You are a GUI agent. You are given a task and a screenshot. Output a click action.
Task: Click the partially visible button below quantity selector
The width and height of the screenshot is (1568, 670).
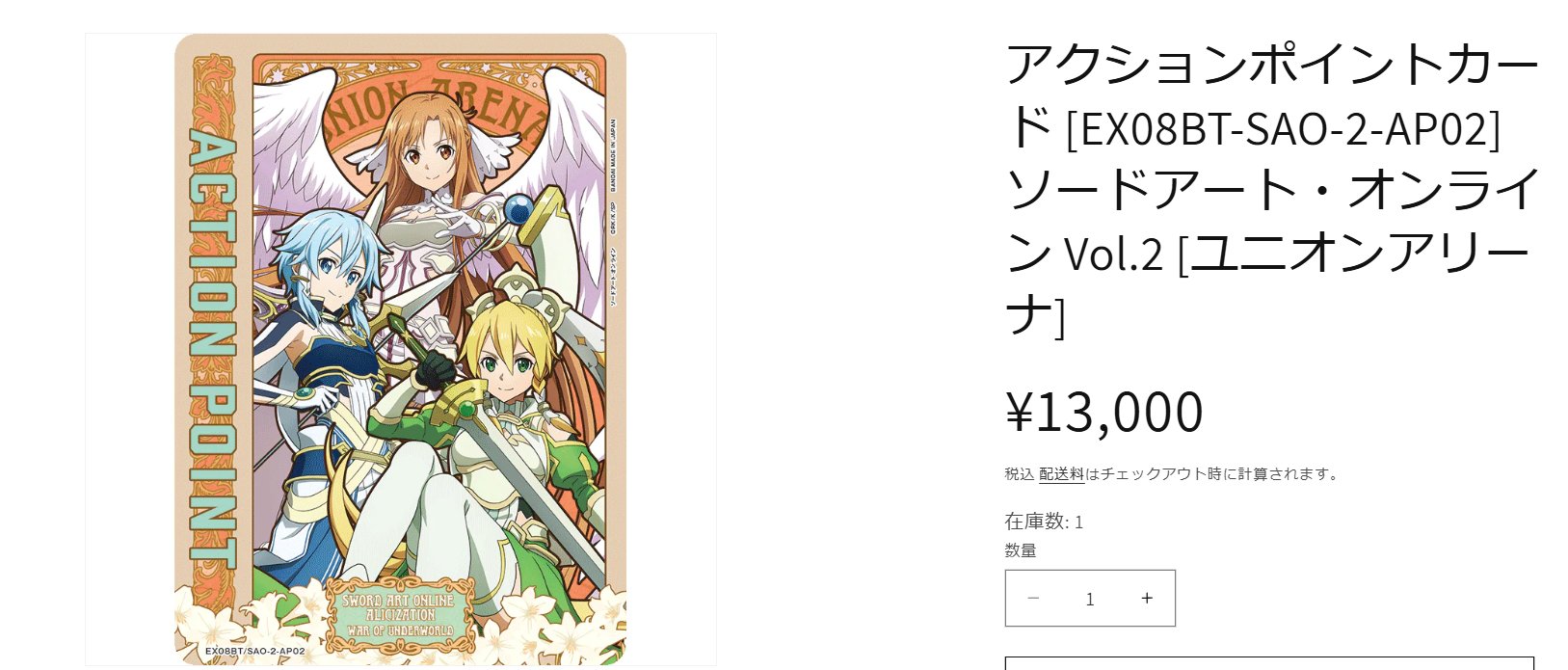(x=1269, y=663)
